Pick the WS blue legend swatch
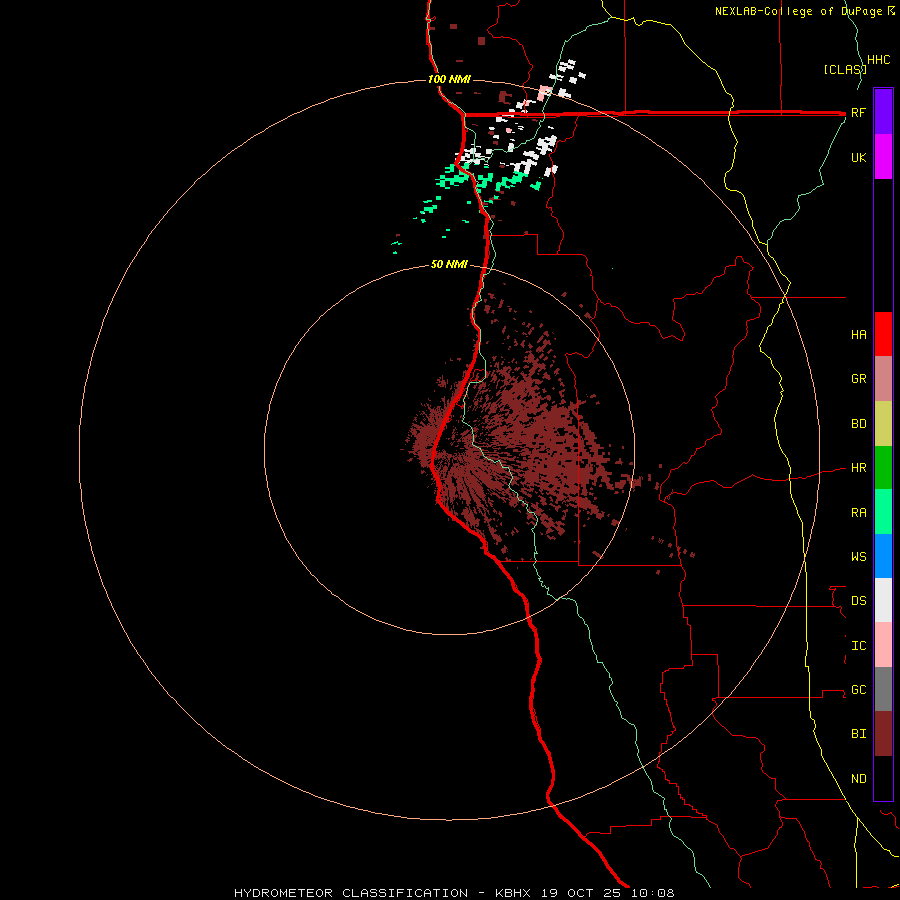This screenshot has width=900, height=900. [883, 556]
